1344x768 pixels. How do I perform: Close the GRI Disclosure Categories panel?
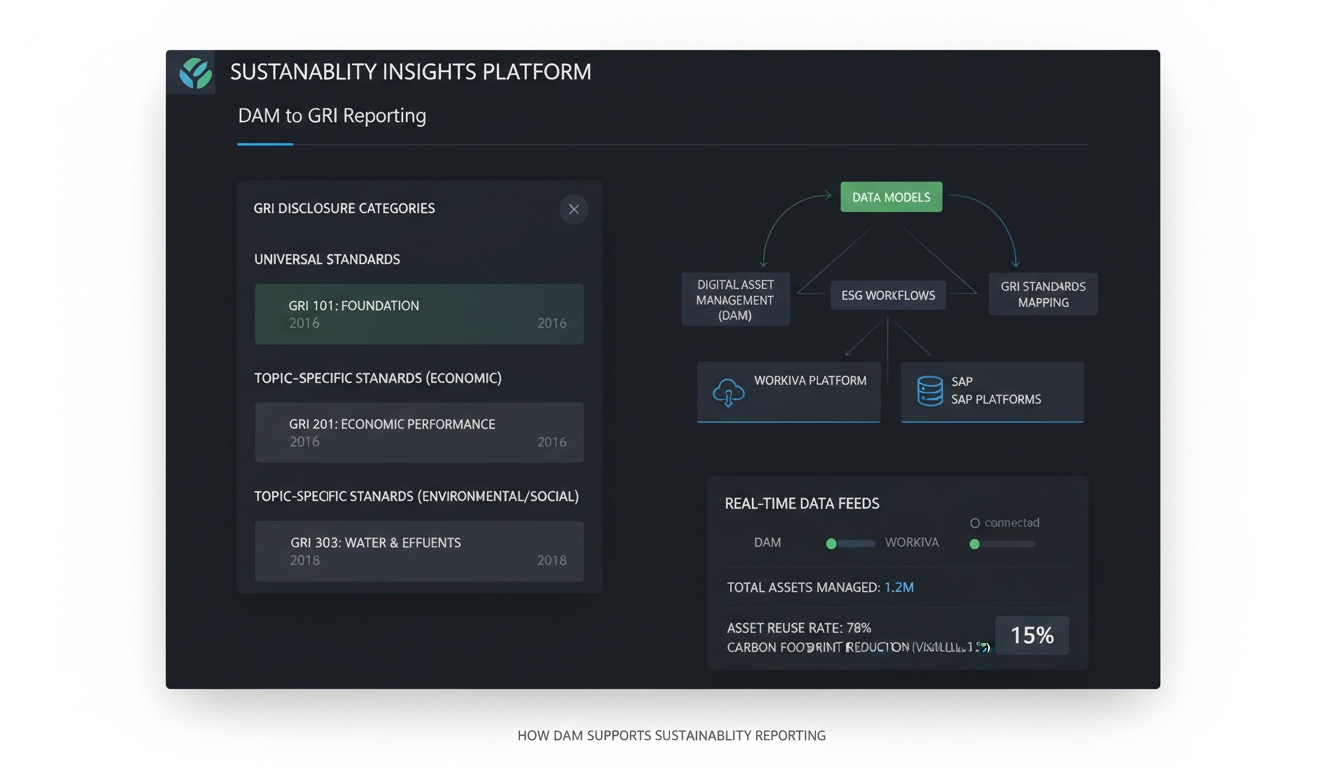click(x=573, y=209)
